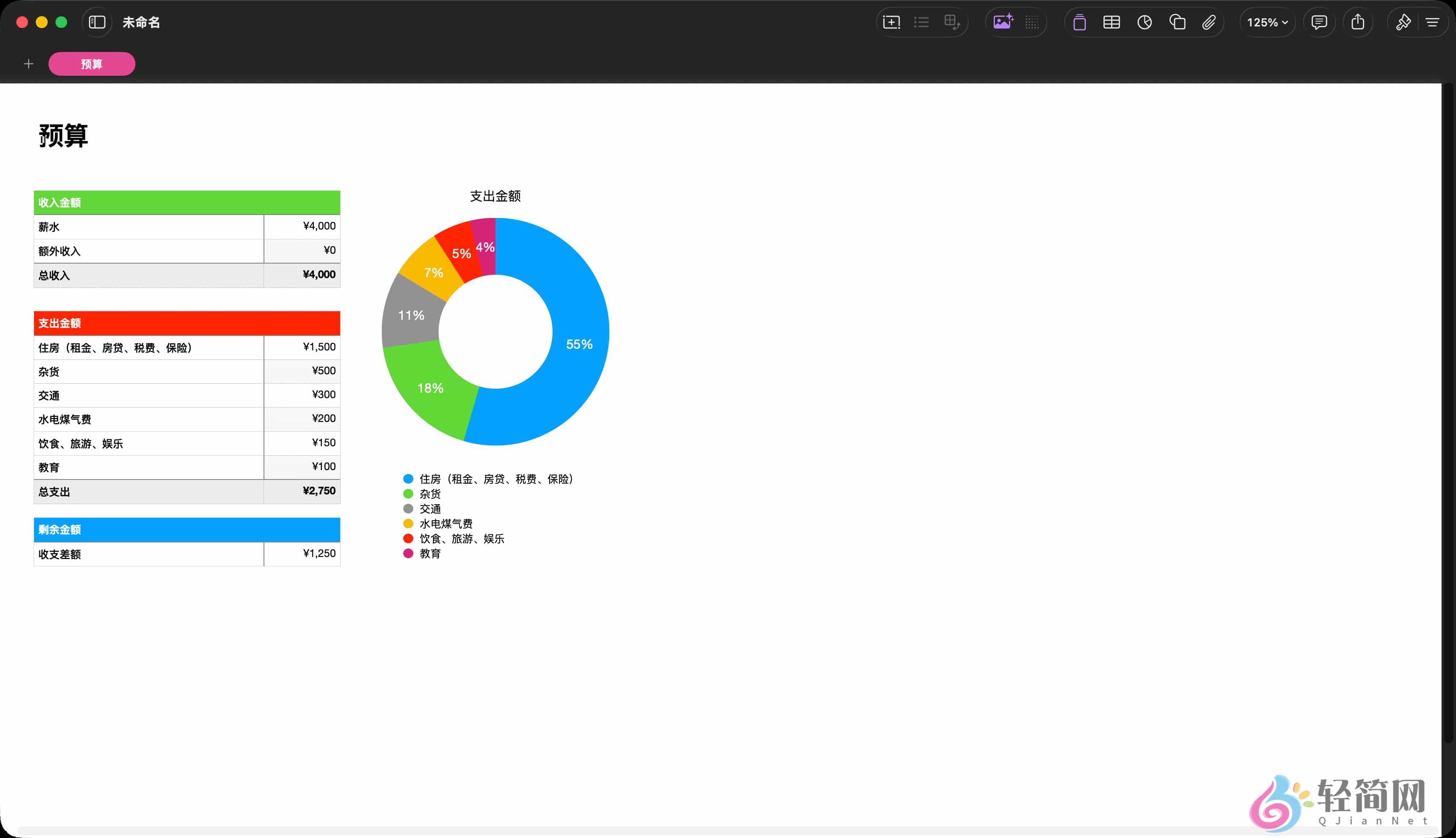Open the Share menu
1456x838 pixels.
(1358, 22)
